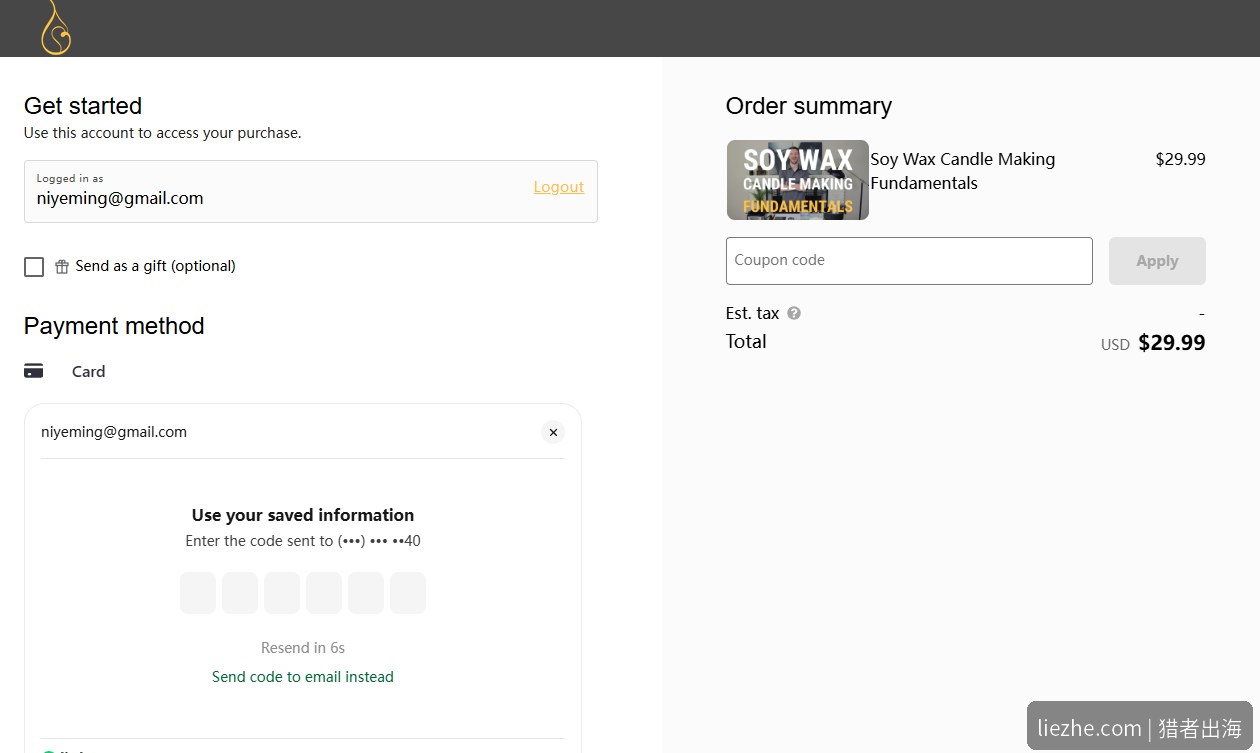Click Send code to email instead

click(x=303, y=677)
